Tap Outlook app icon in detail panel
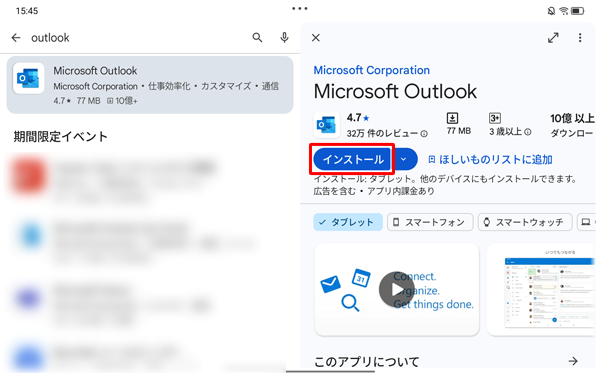The width and height of the screenshot is (600, 375). [x=326, y=125]
